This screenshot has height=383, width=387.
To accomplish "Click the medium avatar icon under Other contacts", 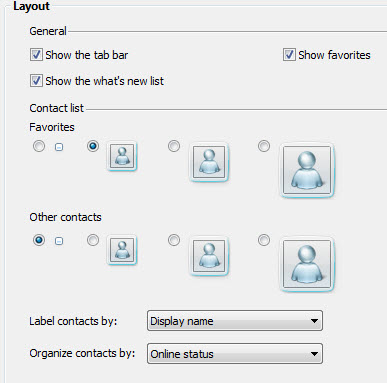I will point(209,256).
